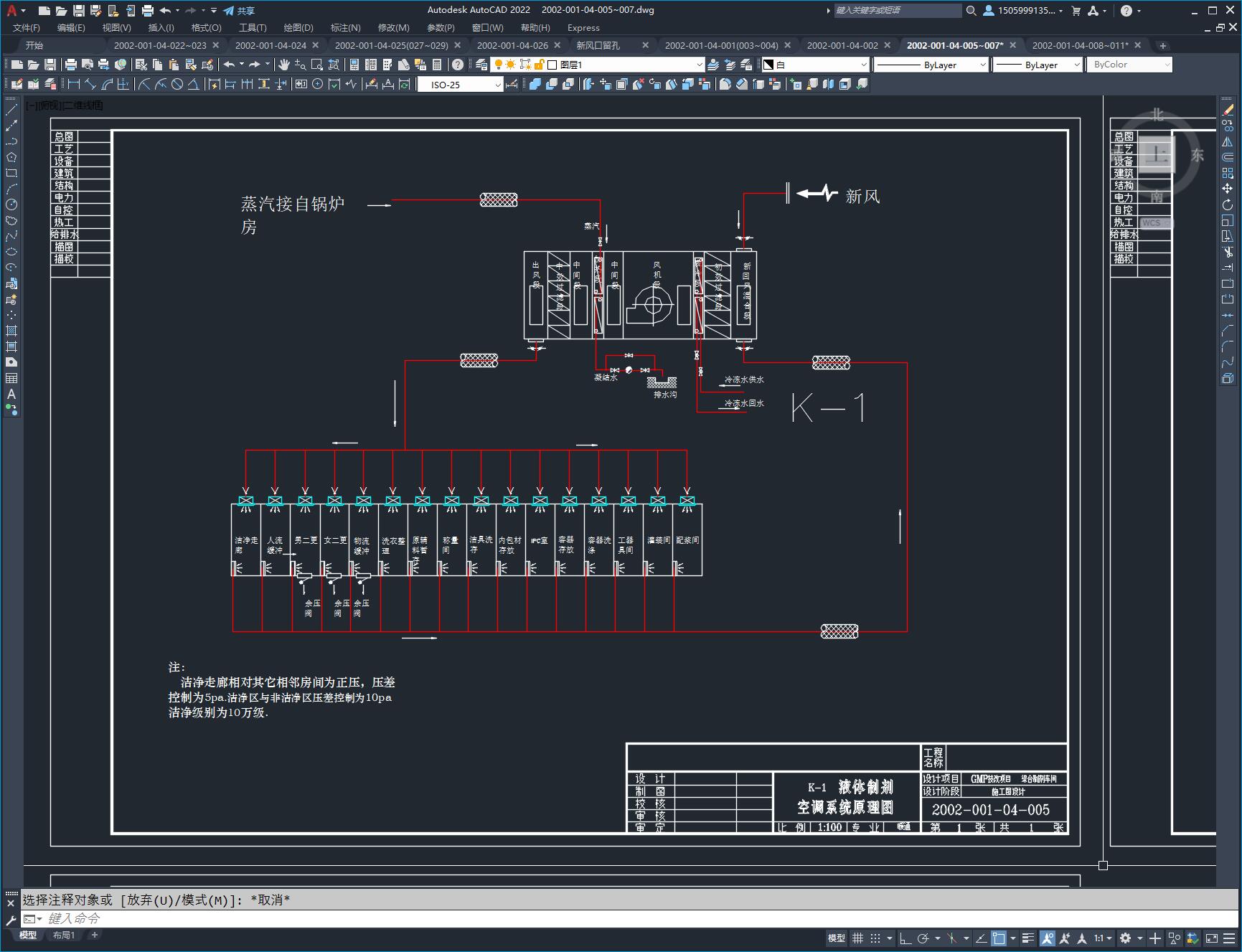Click the signed-in account 1505999135
1242x952 pixels.
click(1022, 10)
